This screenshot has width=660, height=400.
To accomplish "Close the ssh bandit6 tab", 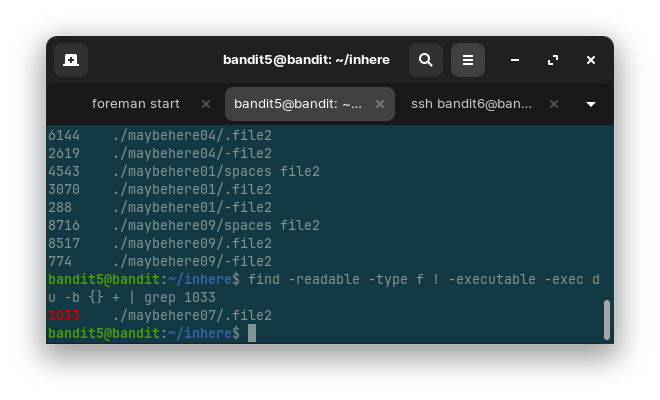I will 554,104.
